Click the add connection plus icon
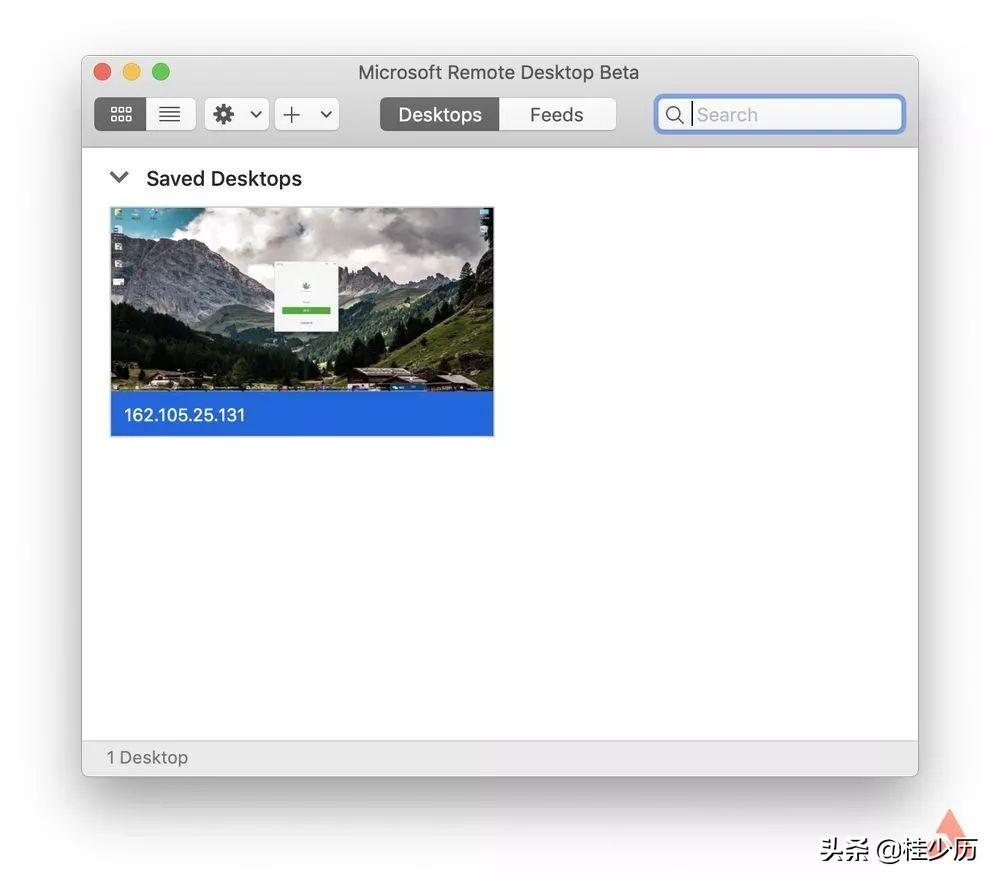This screenshot has height=885, width=1000. [291, 112]
